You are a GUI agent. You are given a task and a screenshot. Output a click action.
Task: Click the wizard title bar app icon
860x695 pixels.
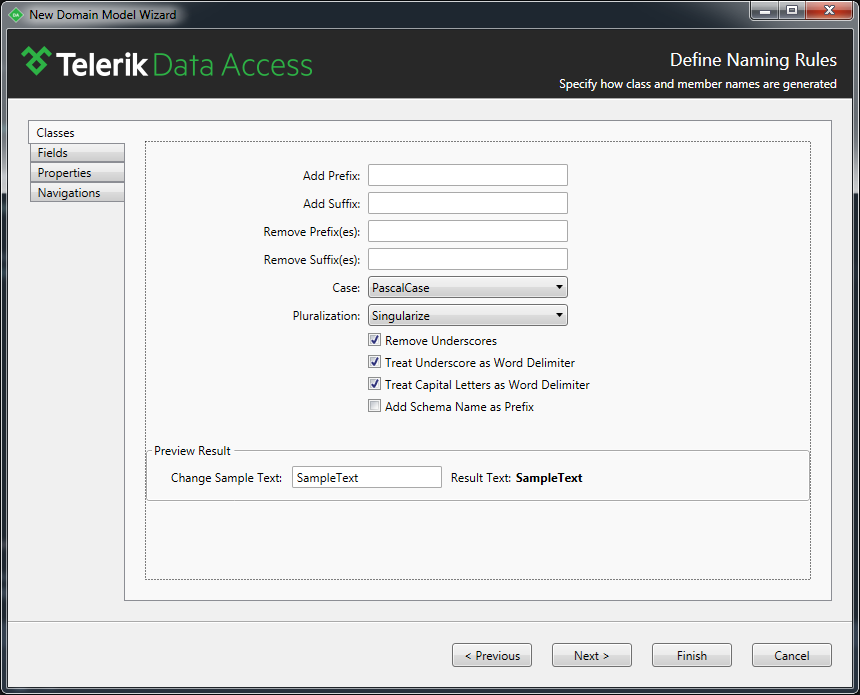tap(16, 15)
